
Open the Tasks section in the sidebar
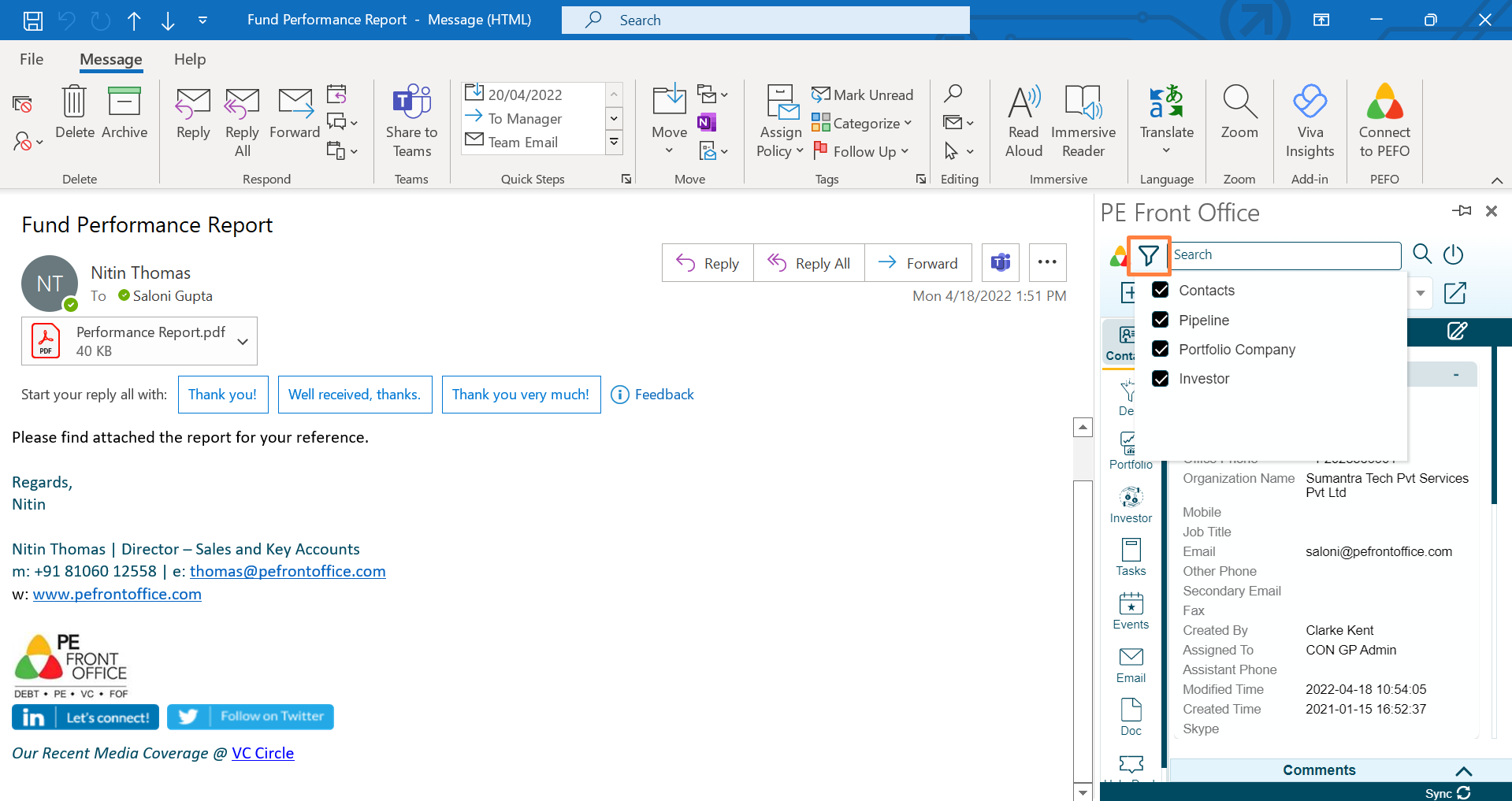(1131, 557)
